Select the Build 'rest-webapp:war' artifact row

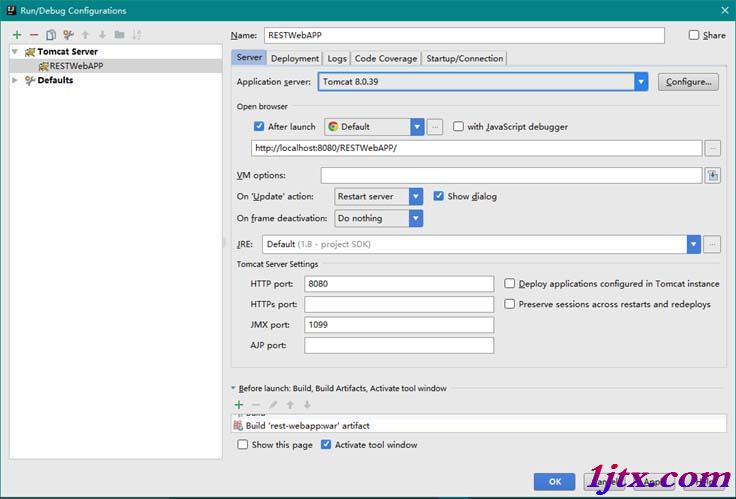(479, 426)
